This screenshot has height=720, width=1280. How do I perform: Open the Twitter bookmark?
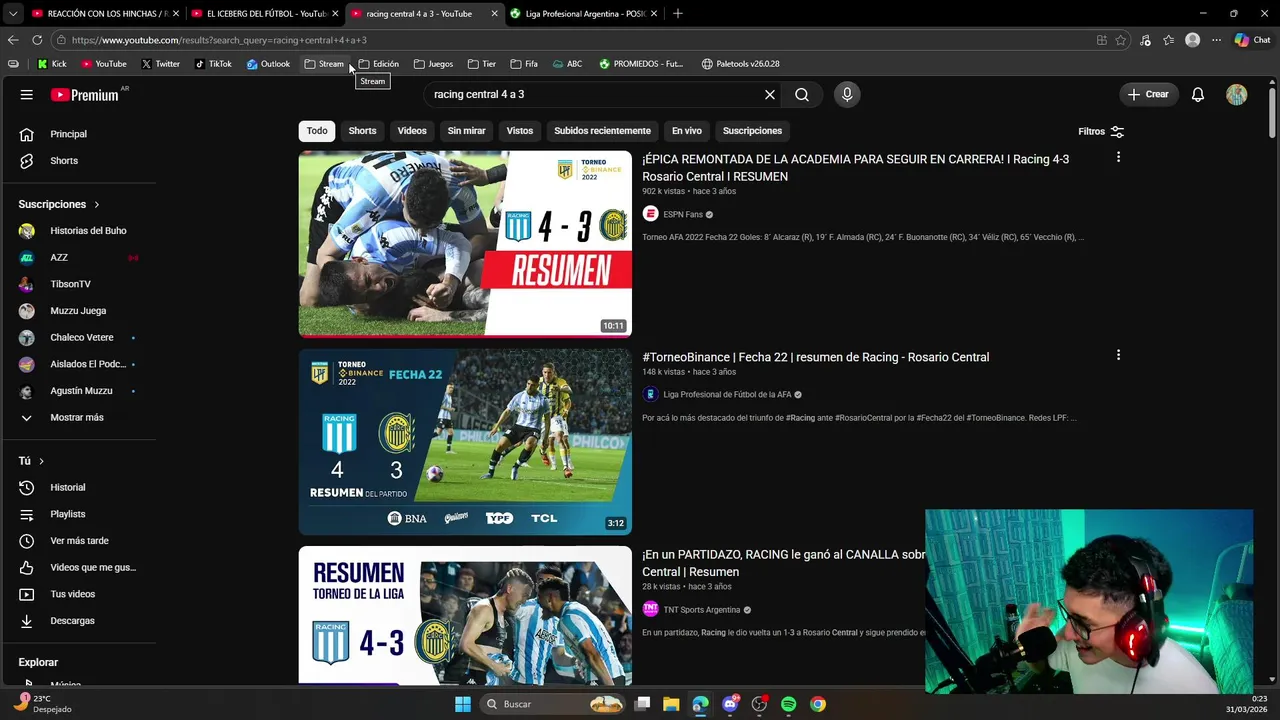point(160,64)
